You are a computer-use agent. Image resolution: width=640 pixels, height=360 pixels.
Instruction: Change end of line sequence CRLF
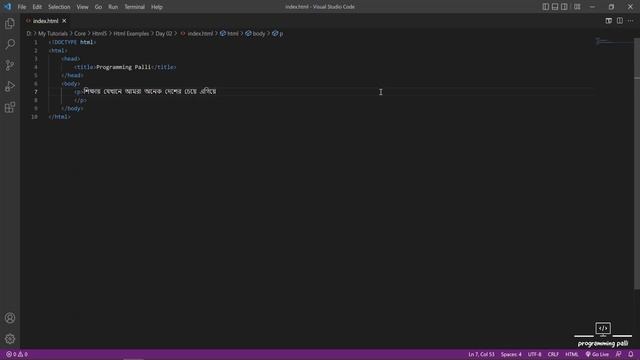[x=553, y=354]
